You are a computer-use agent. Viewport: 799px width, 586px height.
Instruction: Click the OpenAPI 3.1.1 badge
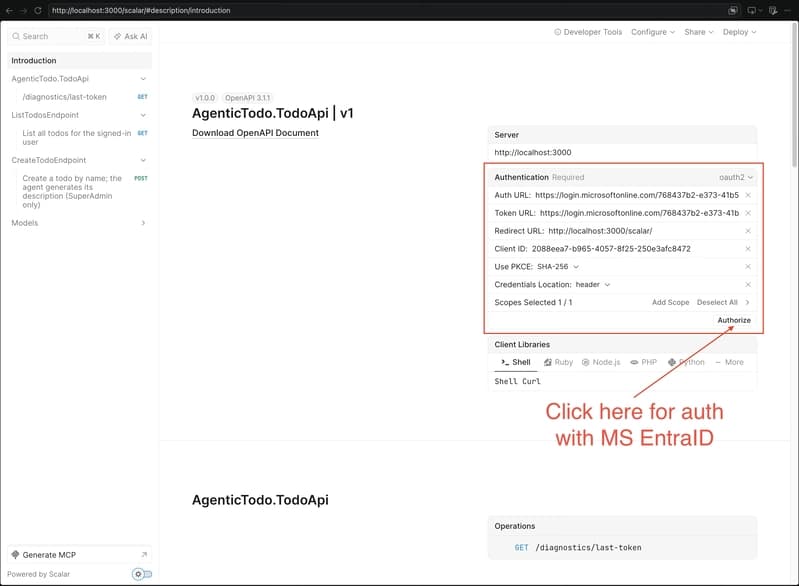coord(248,98)
